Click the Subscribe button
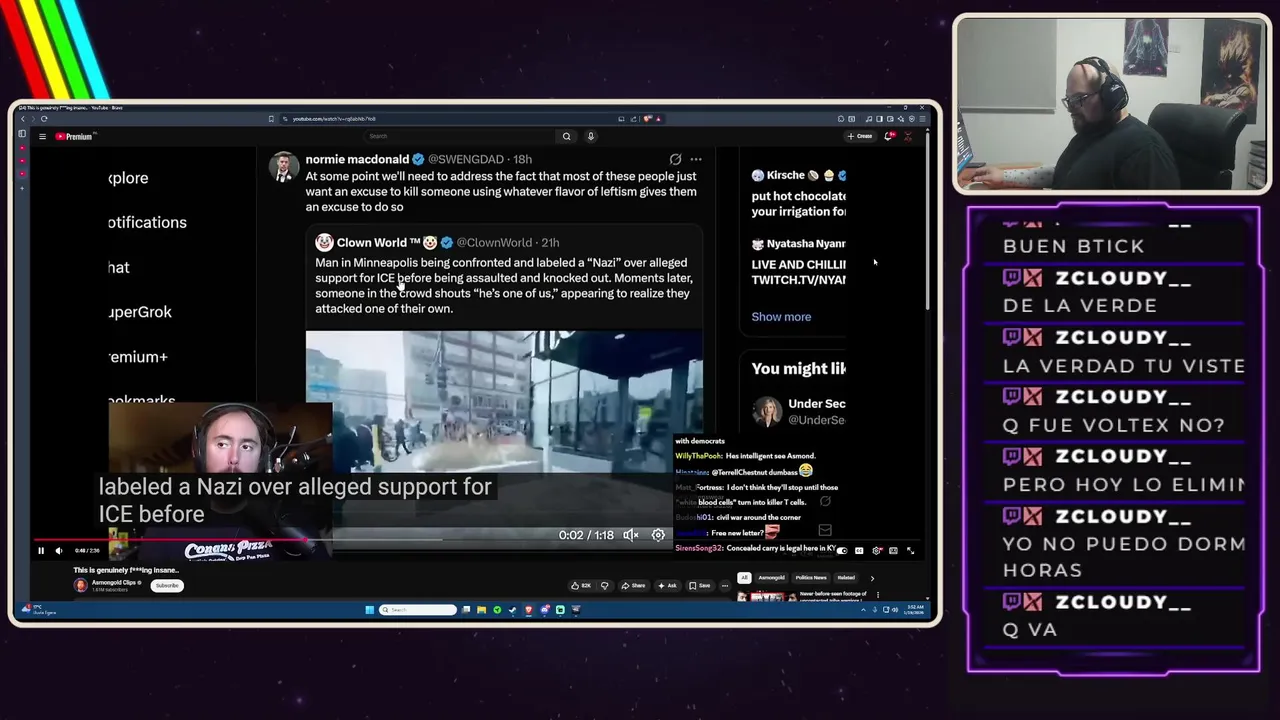 (x=167, y=585)
